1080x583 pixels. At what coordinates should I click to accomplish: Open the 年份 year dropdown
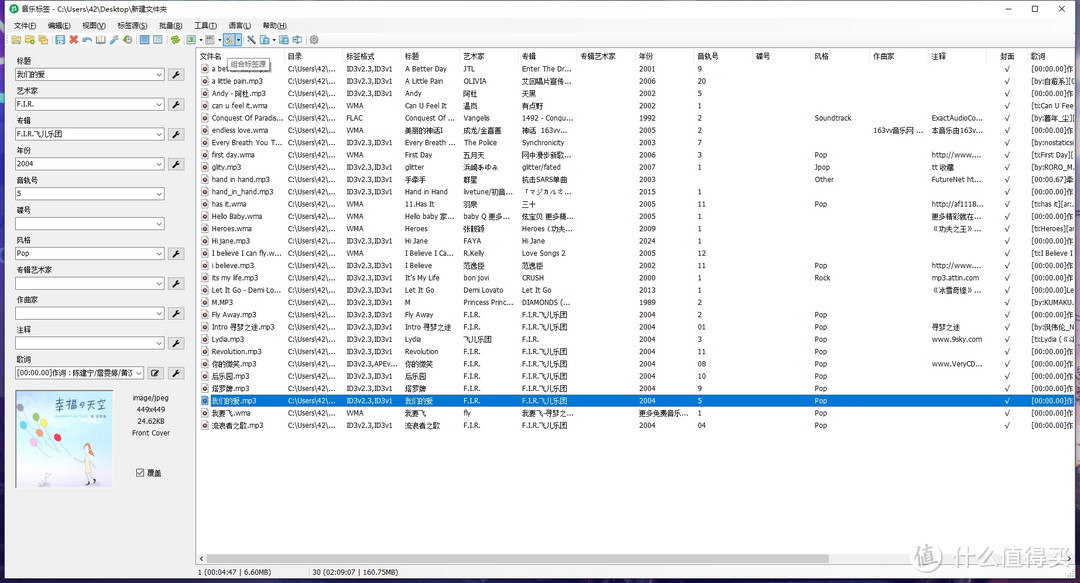coord(159,164)
